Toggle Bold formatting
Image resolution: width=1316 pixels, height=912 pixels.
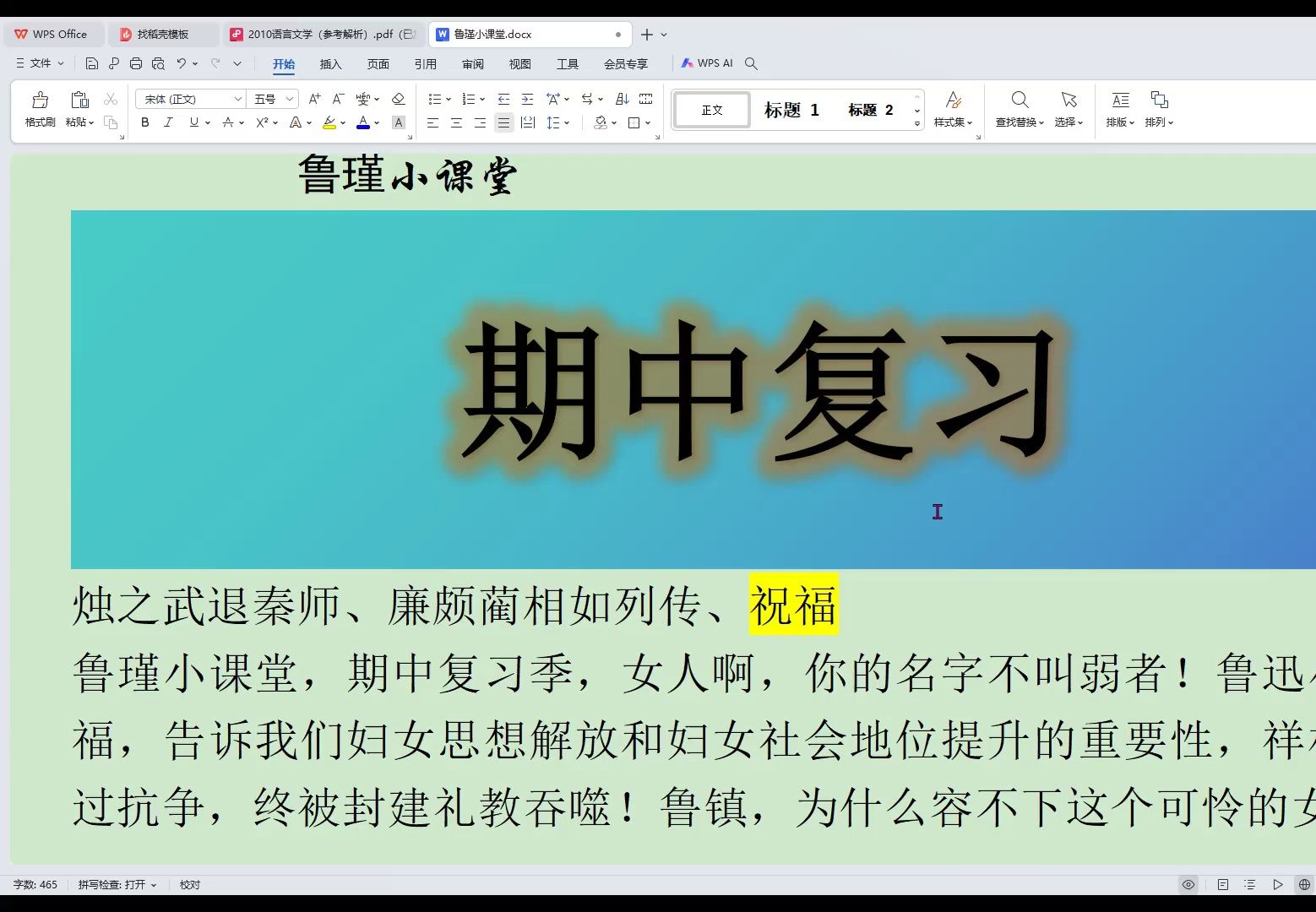pyautogui.click(x=145, y=122)
